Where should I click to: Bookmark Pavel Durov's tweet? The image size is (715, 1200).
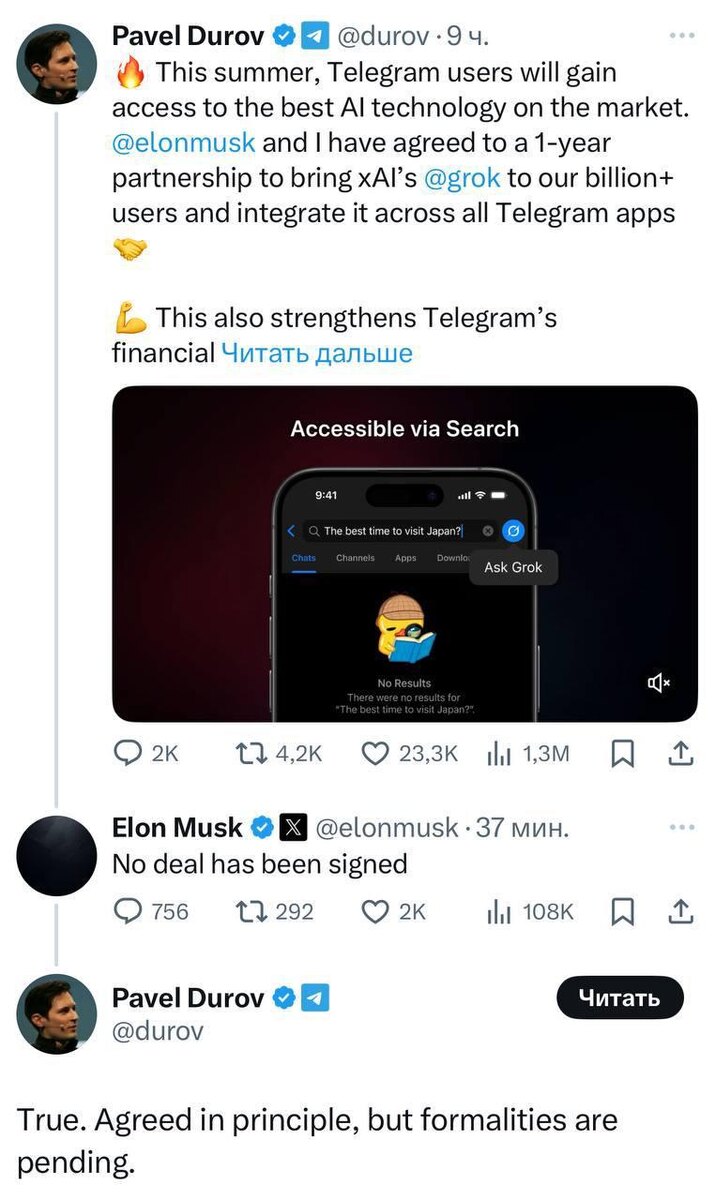(x=622, y=754)
